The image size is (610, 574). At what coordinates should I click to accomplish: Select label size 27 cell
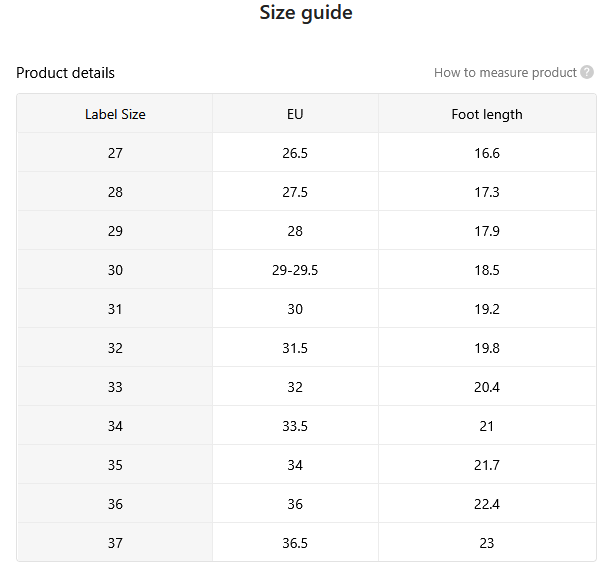click(x=115, y=153)
